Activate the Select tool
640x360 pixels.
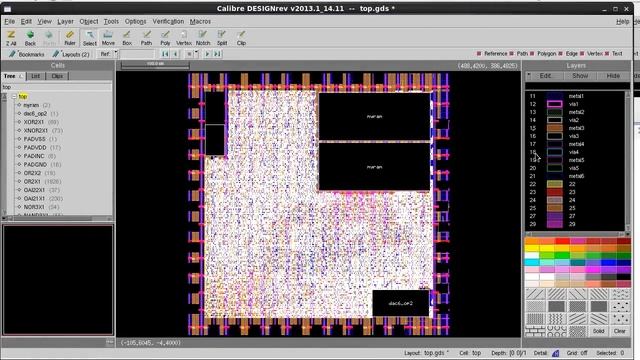(x=89, y=38)
